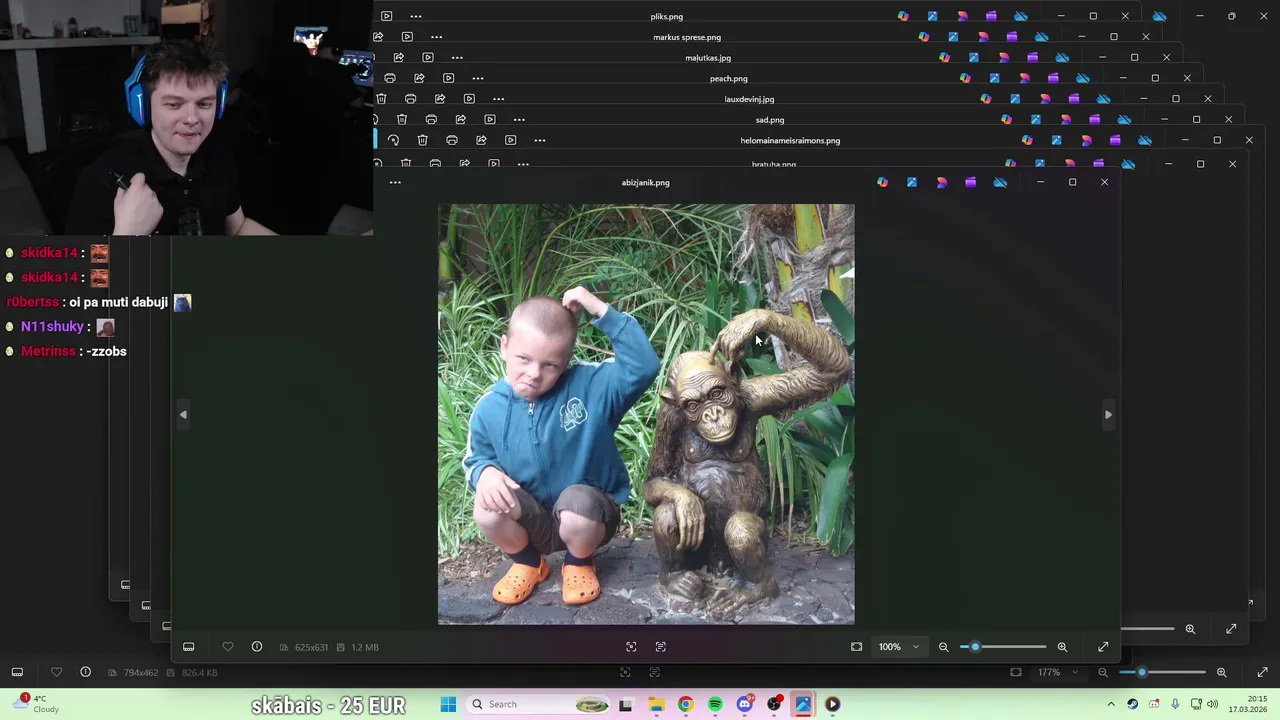The height and width of the screenshot is (720, 1280).
Task: Zoom in on abizjanik.png photo
Action: pos(1062,647)
